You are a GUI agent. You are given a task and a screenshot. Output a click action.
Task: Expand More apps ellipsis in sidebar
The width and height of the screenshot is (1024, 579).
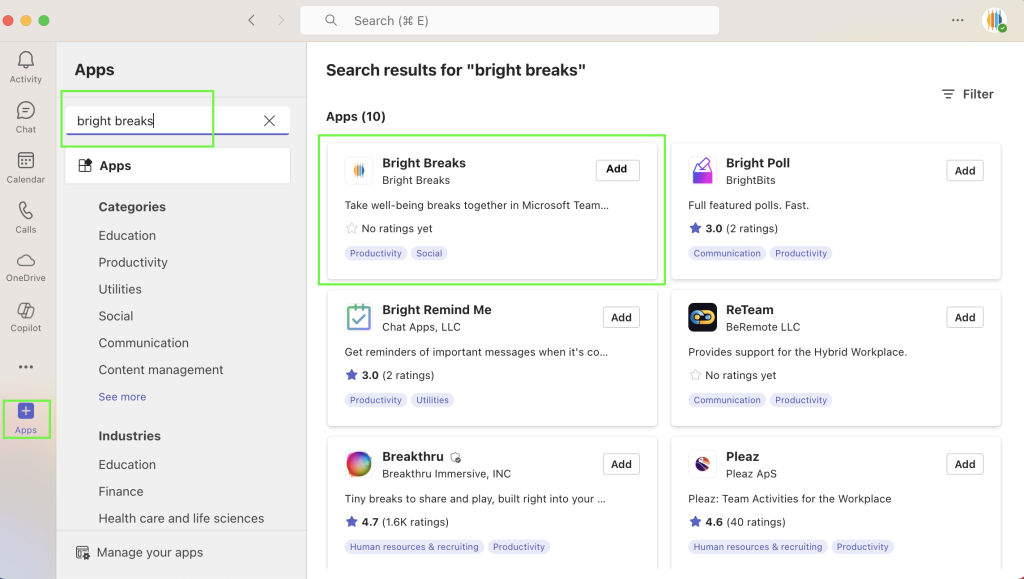click(x=26, y=367)
